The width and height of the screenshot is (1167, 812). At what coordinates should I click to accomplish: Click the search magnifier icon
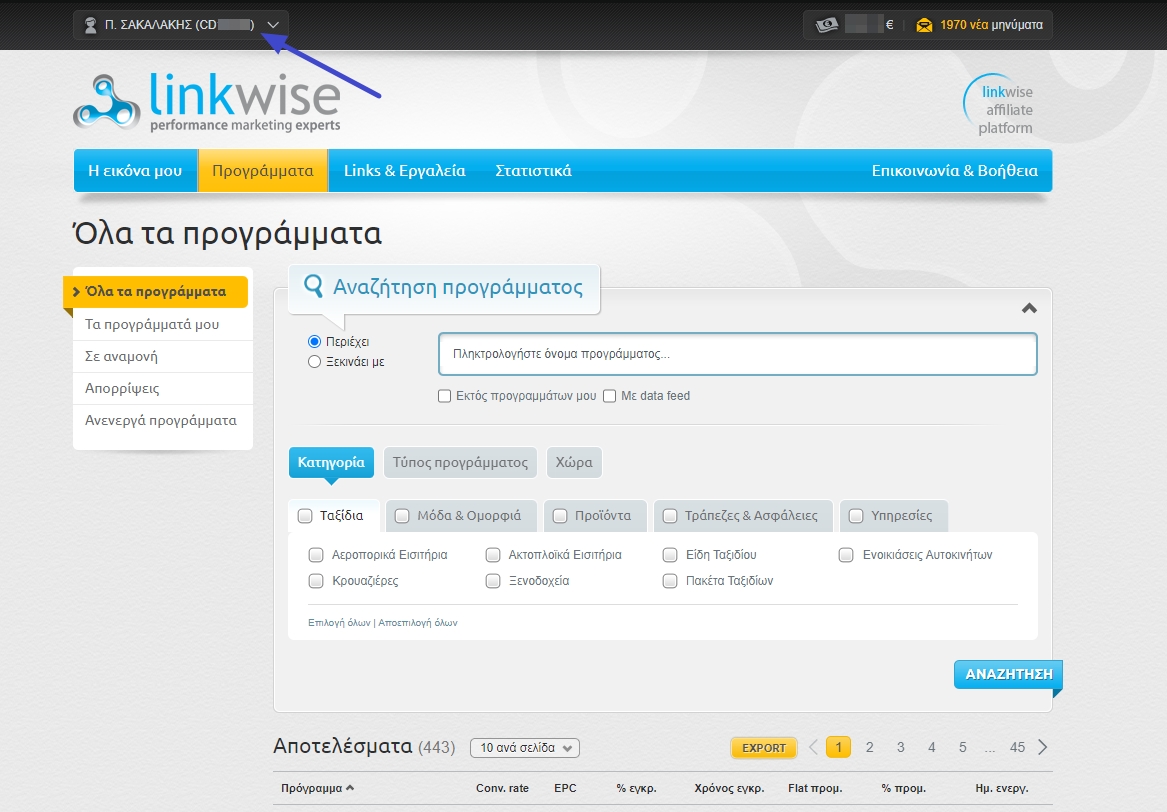tap(313, 287)
